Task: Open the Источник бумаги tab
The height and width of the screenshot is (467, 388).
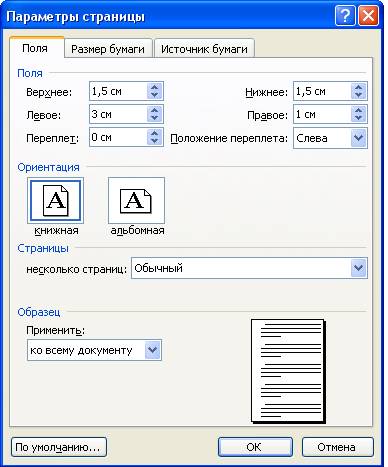Action: (x=204, y=49)
